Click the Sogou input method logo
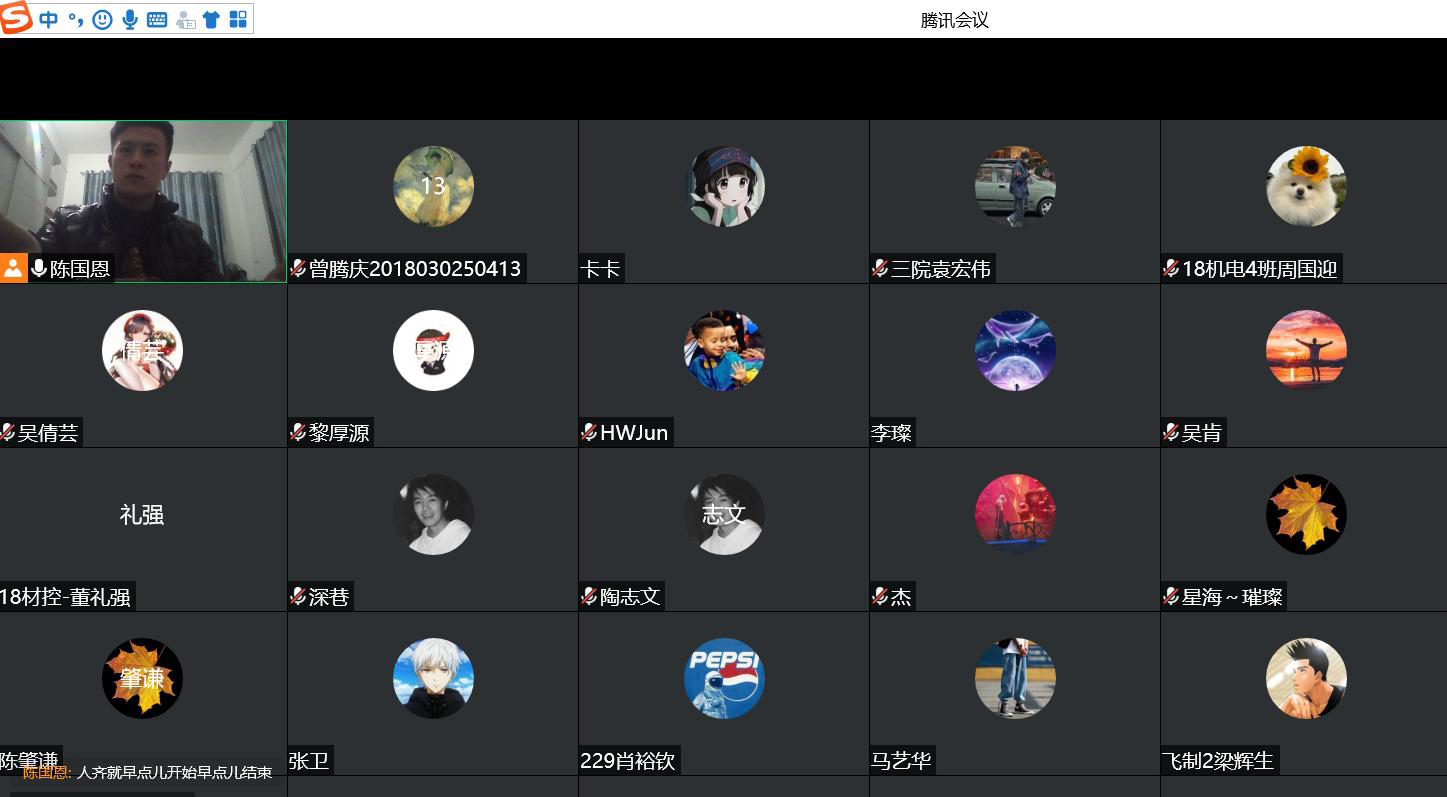Viewport: 1447px width, 797px height. point(16,19)
